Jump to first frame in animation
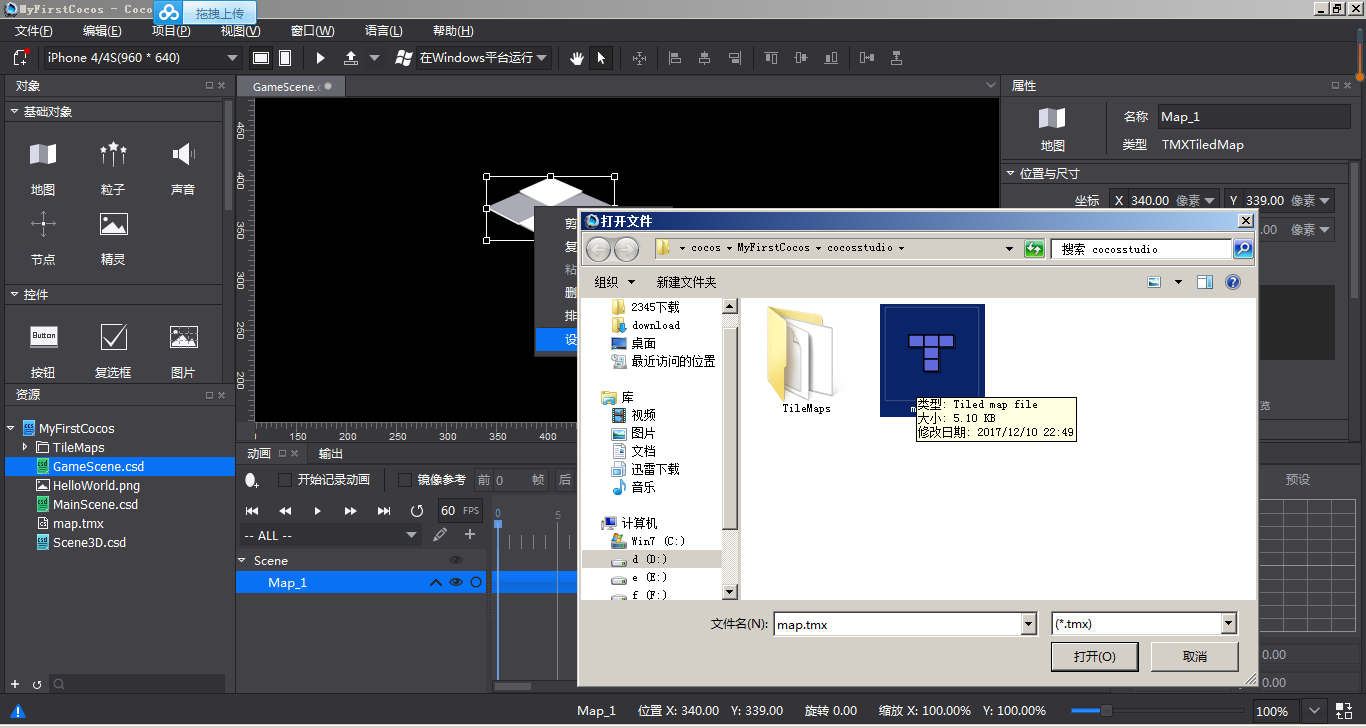 pyautogui.click(x=252, y=511)
